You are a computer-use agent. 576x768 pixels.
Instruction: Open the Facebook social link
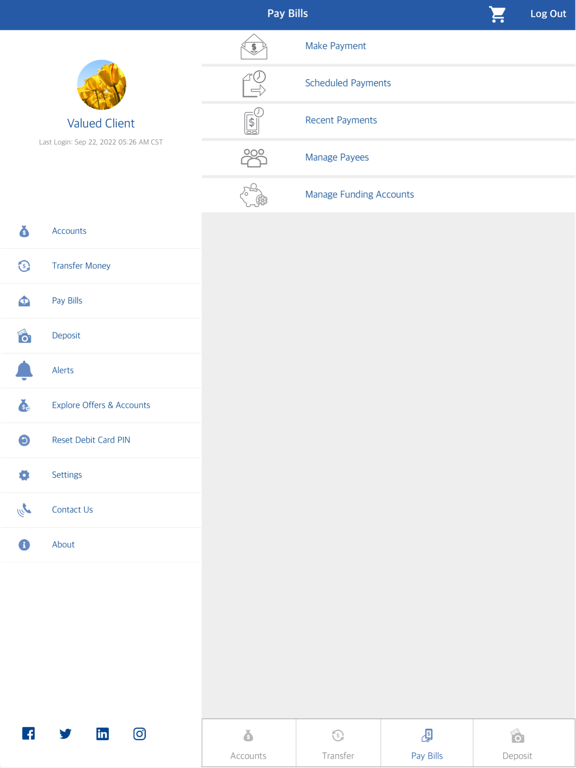(28, 734)
